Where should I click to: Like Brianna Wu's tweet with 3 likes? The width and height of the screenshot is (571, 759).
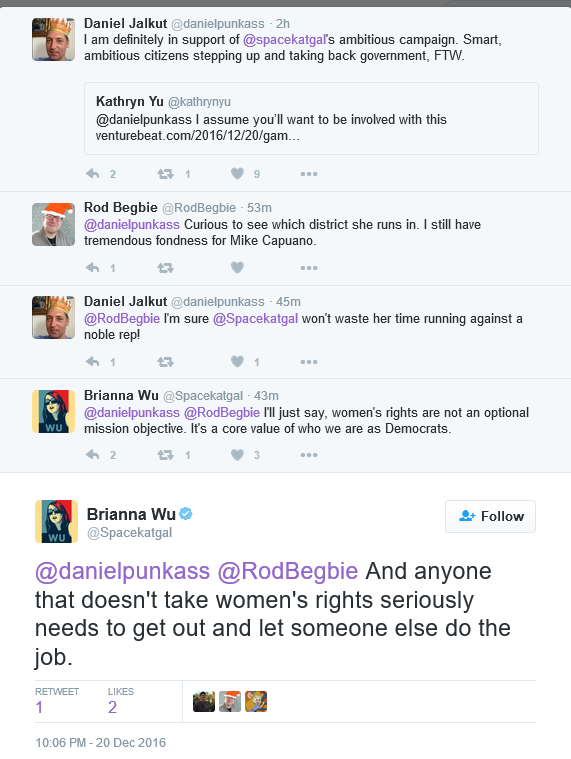(237, 455)
